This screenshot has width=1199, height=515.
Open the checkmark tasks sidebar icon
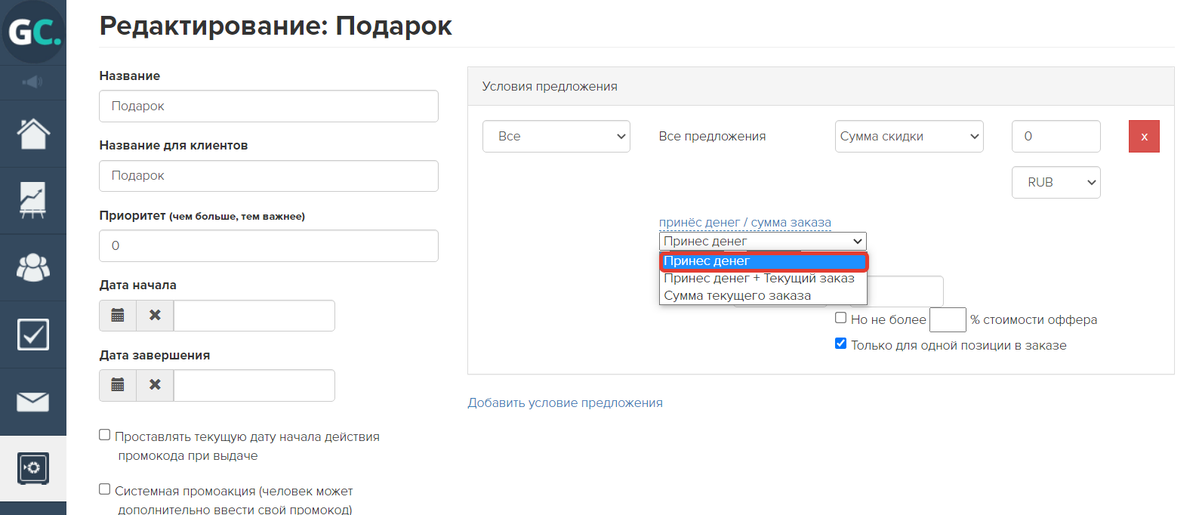pos(33,334)
